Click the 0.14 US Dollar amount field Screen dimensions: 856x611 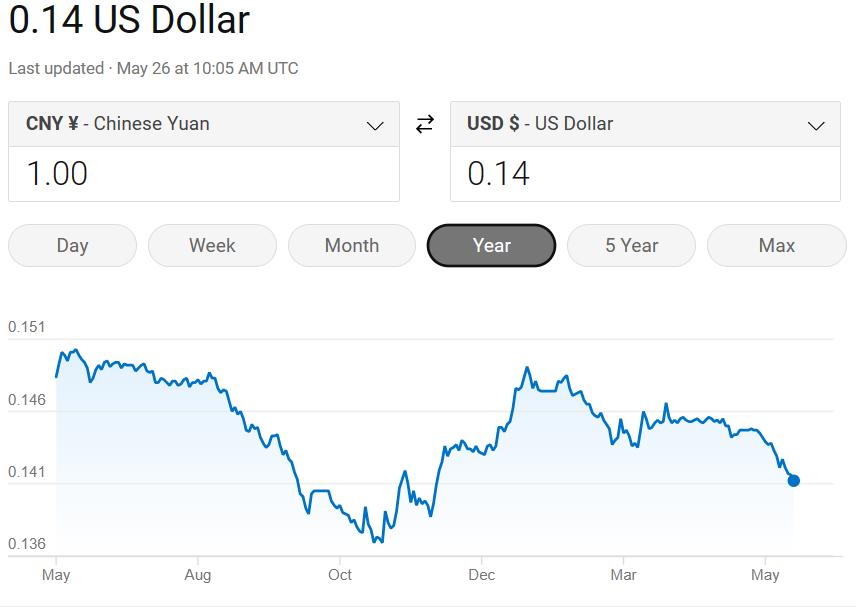[x=645, y=174]
